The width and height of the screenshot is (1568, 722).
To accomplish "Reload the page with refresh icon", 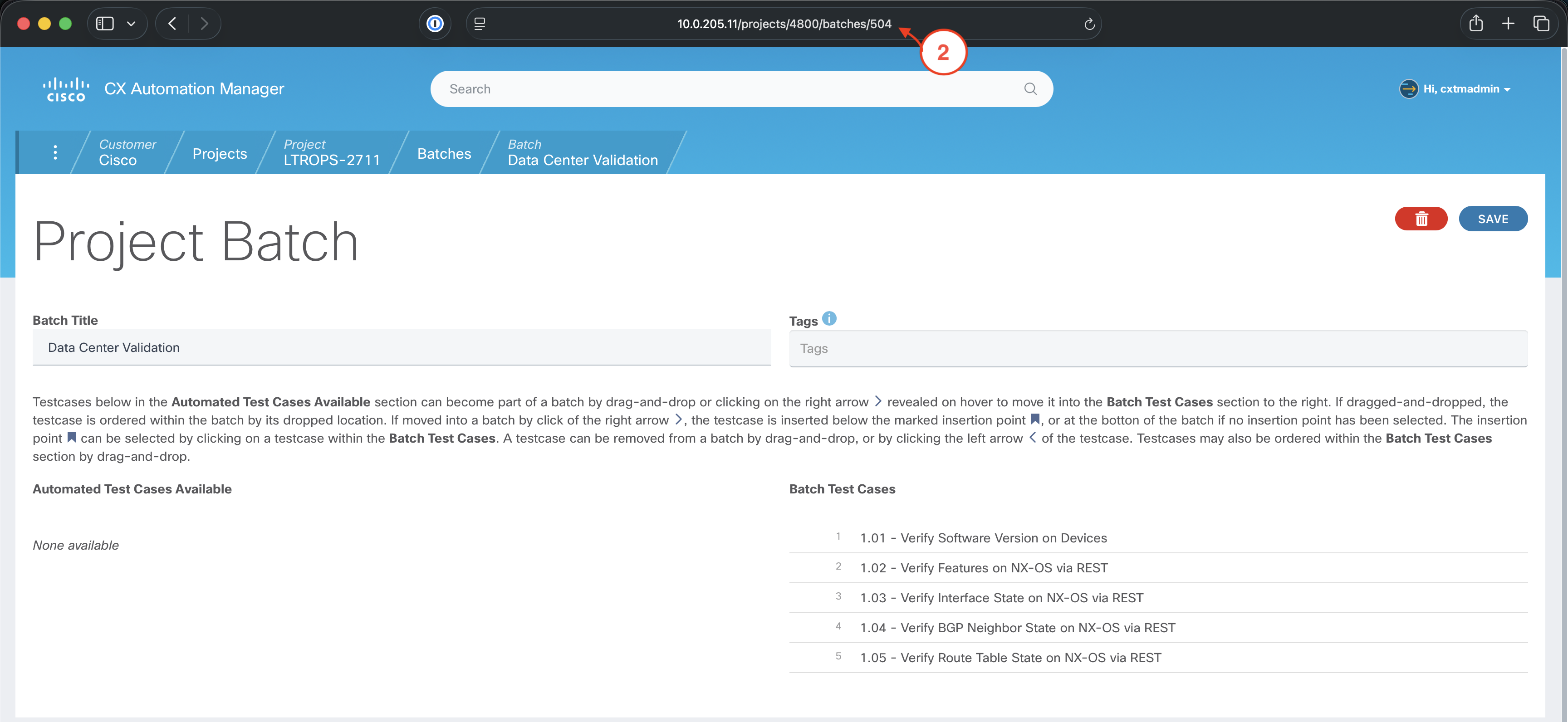I will pos(1089,24).
